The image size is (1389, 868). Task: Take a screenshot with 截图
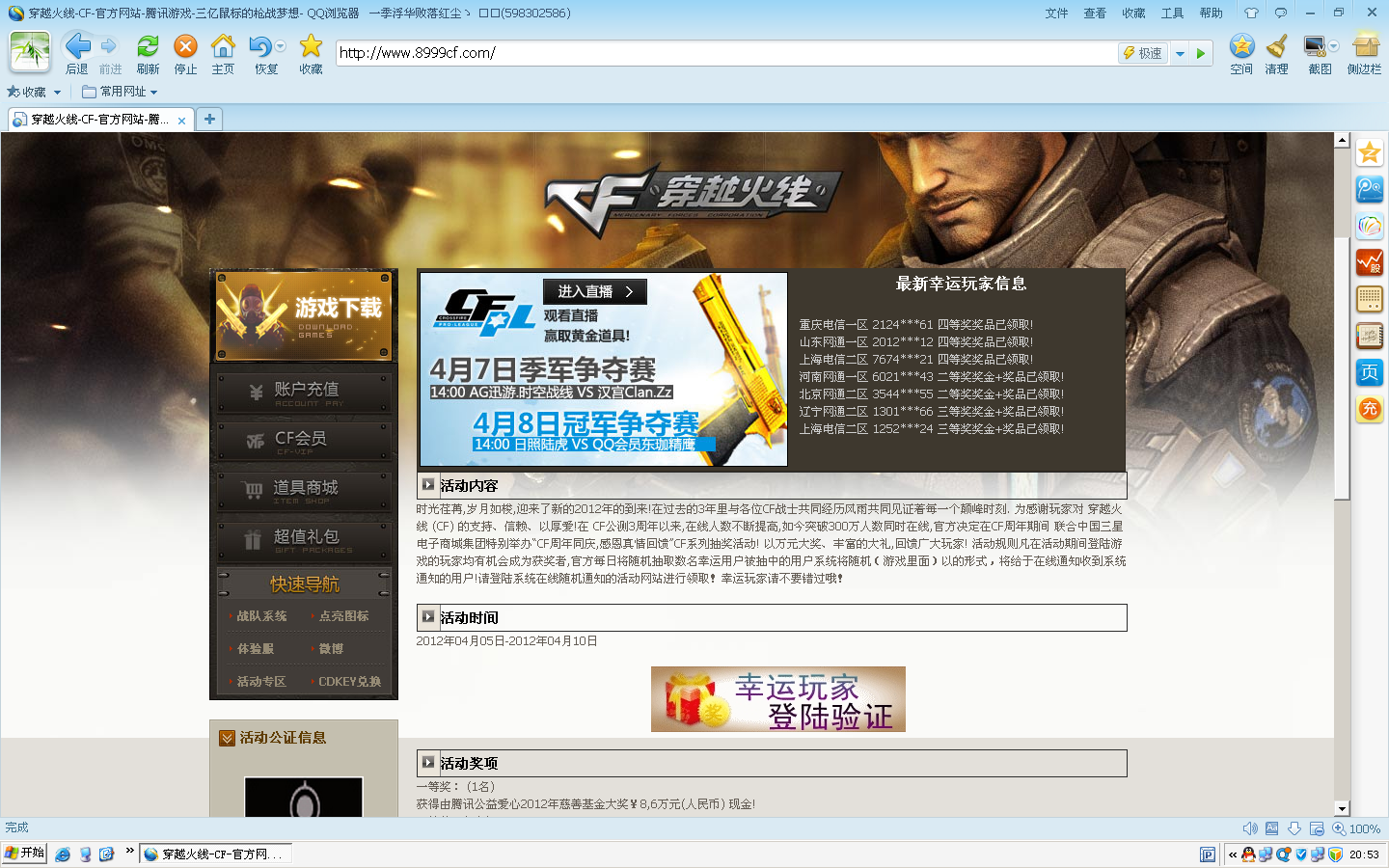point(1316,52)
